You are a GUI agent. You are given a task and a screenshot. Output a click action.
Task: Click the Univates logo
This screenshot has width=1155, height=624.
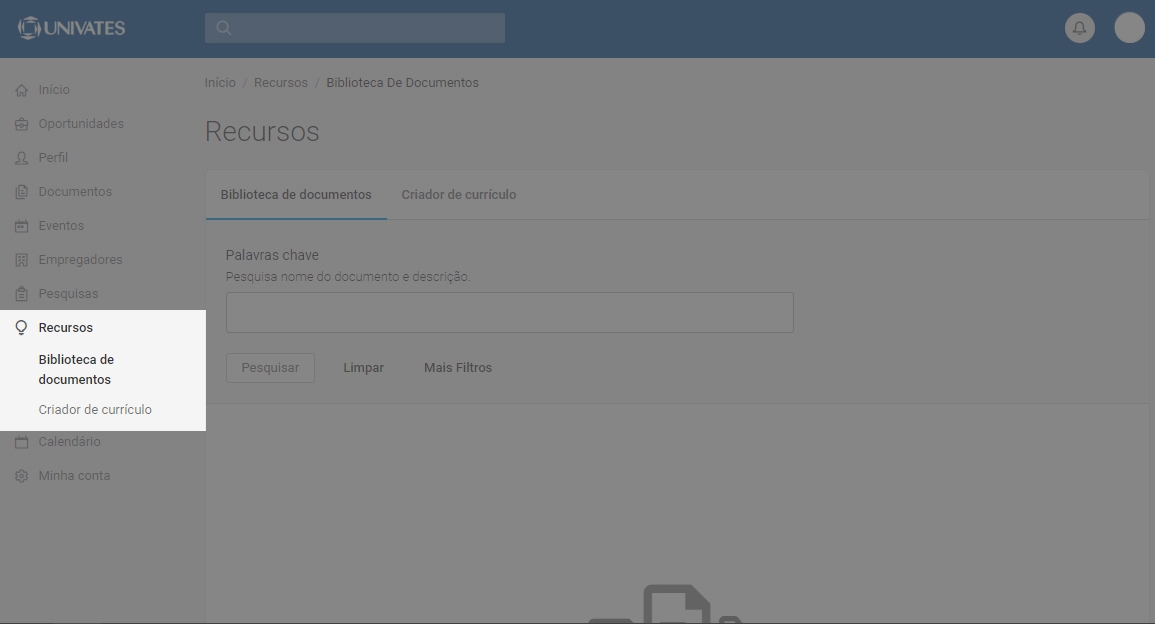coord(72,28)
